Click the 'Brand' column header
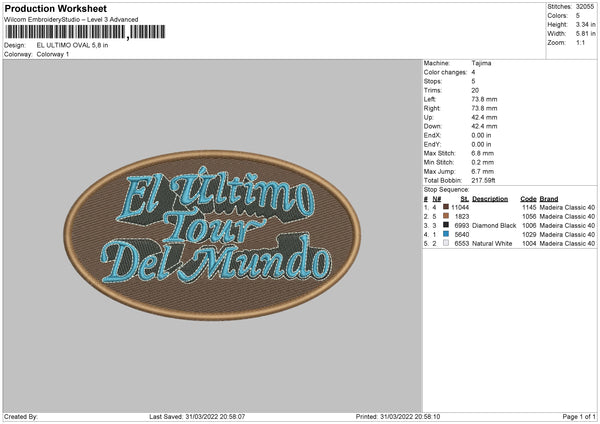The width and height of the screenshot is (600, 424). coord(549,199)
